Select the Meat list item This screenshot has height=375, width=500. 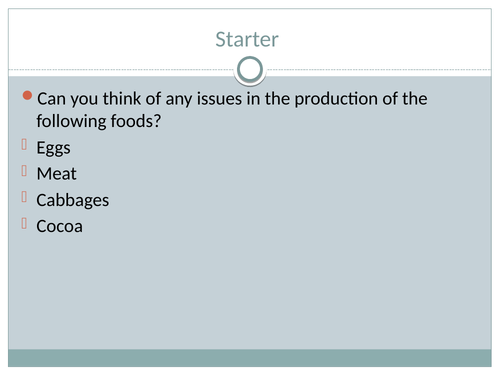pyautogui.click(x=56, y=174)
